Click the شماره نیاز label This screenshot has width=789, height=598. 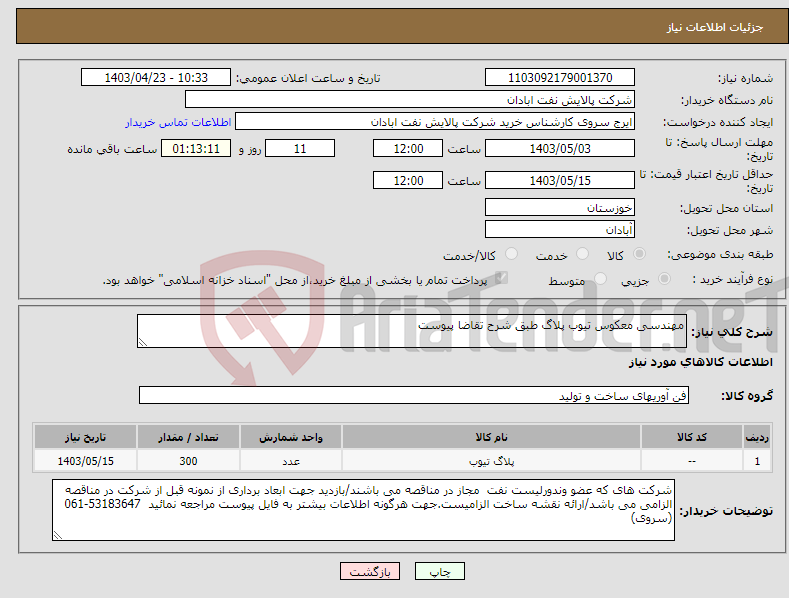[745, 78]
